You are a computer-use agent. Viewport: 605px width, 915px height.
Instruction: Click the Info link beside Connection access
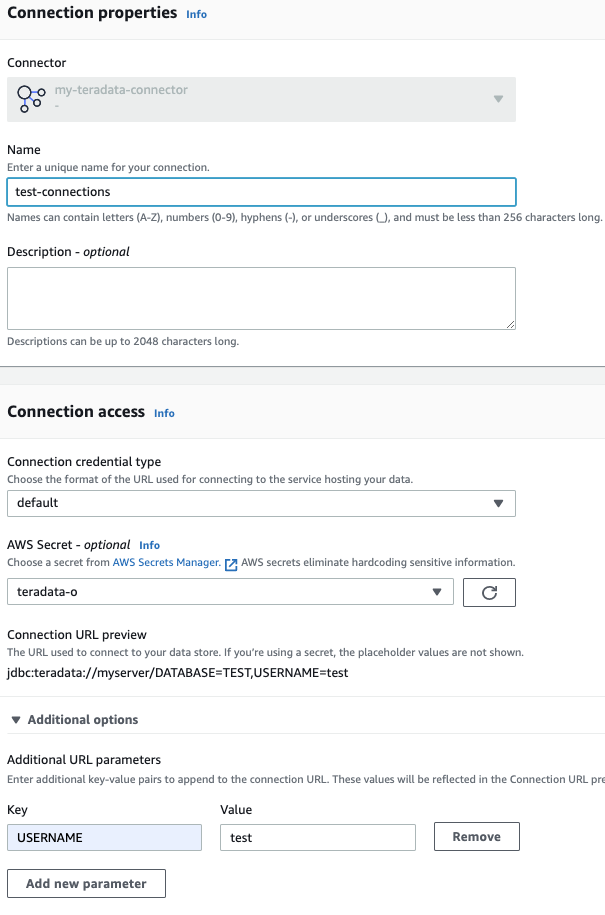(164, 413)
